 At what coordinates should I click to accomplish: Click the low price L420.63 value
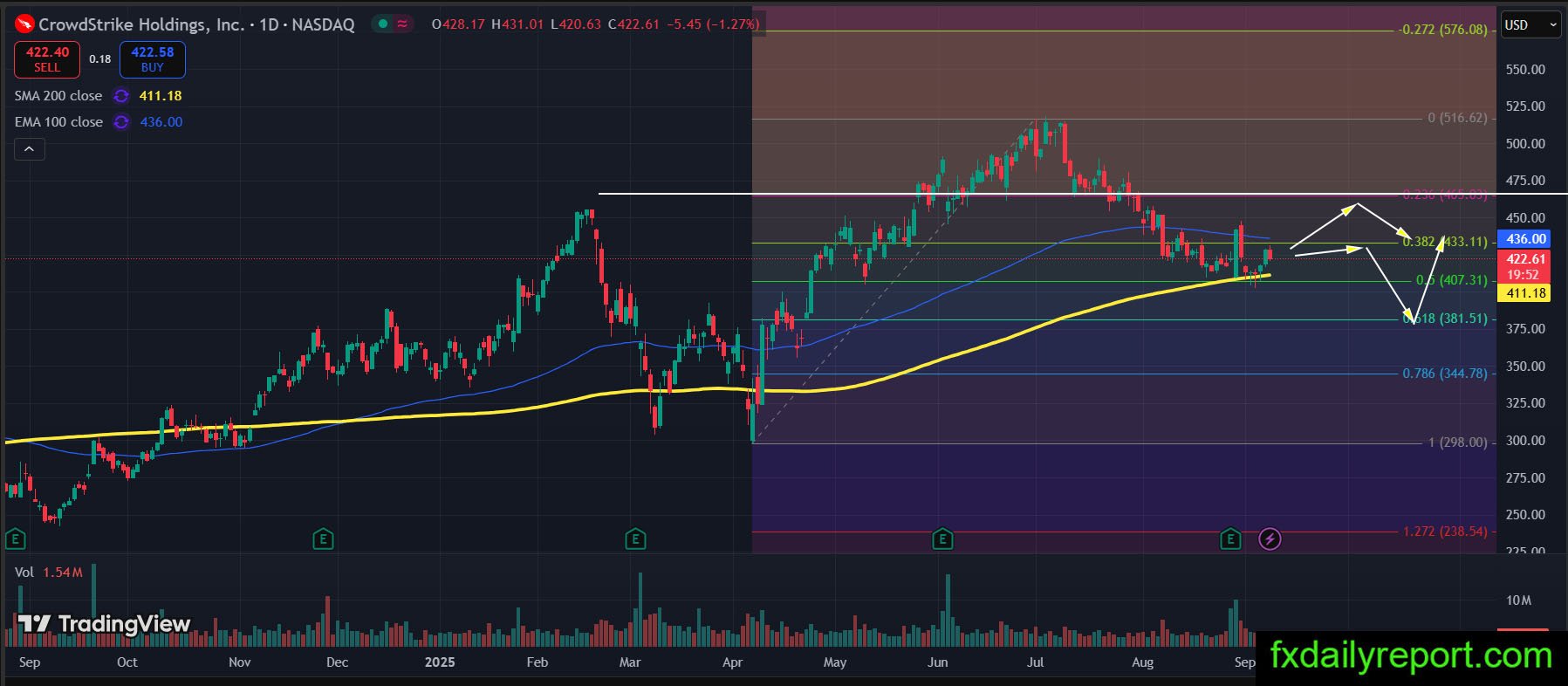pyautogui.click(x=576, y=24)
